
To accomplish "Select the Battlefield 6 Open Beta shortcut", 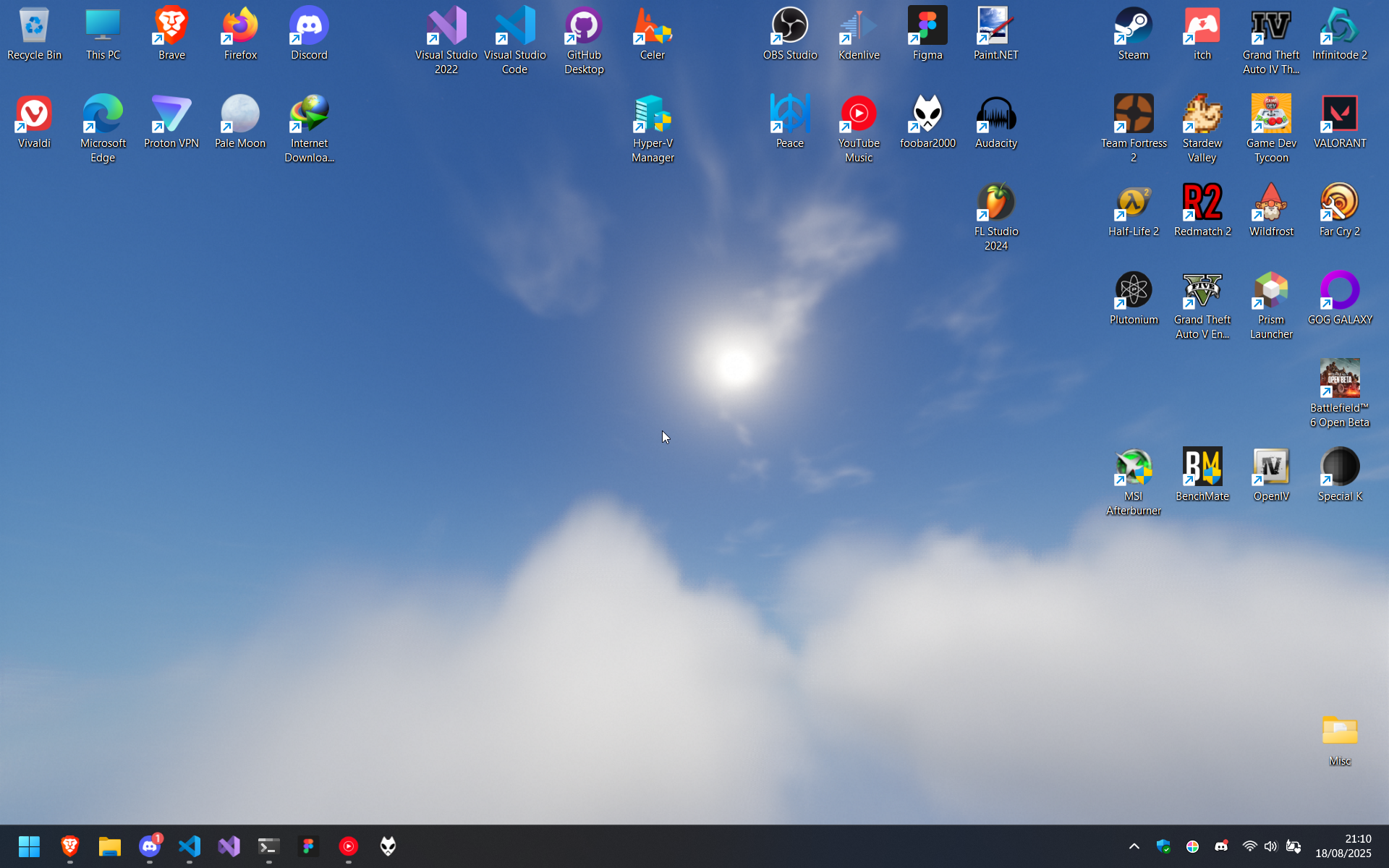I will tap(1340, 393).
